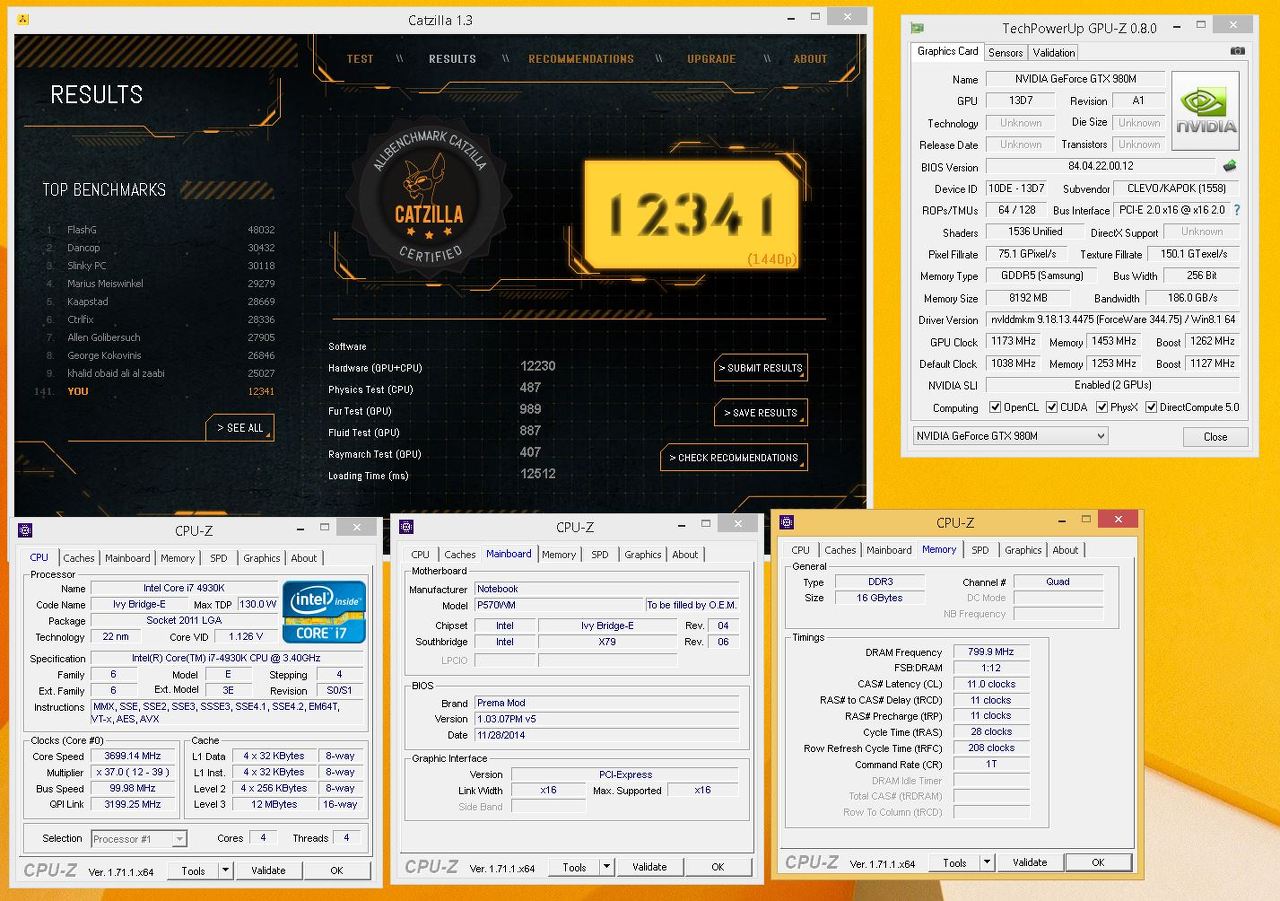Image resolution: width=1280 pixels, height=901 pixels.
Task: Click SEE ALL under Top Benchmarks
Action: pos(240,428)
